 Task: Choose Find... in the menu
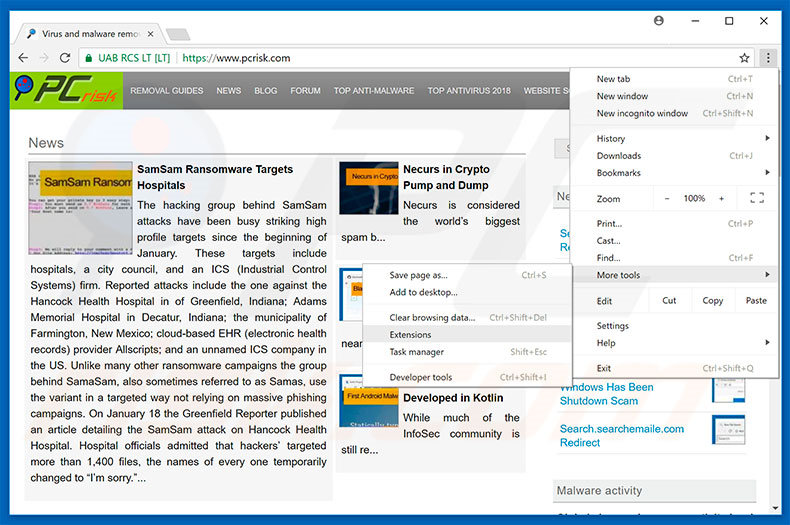tap(674, 257)
